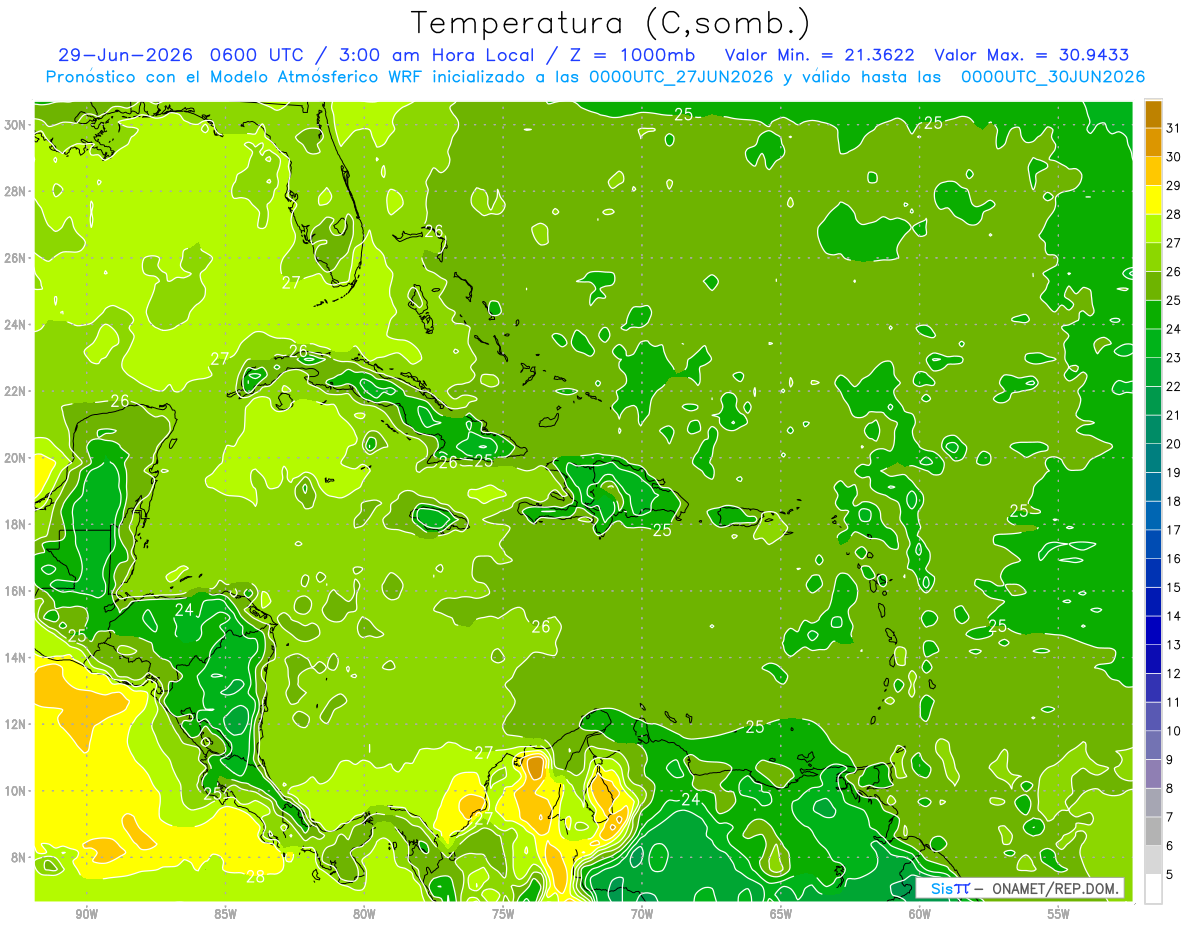Click the yellow swatch between 28 and 29
The width and height of the screenshot is (1200, 927).
point(1153,201)
